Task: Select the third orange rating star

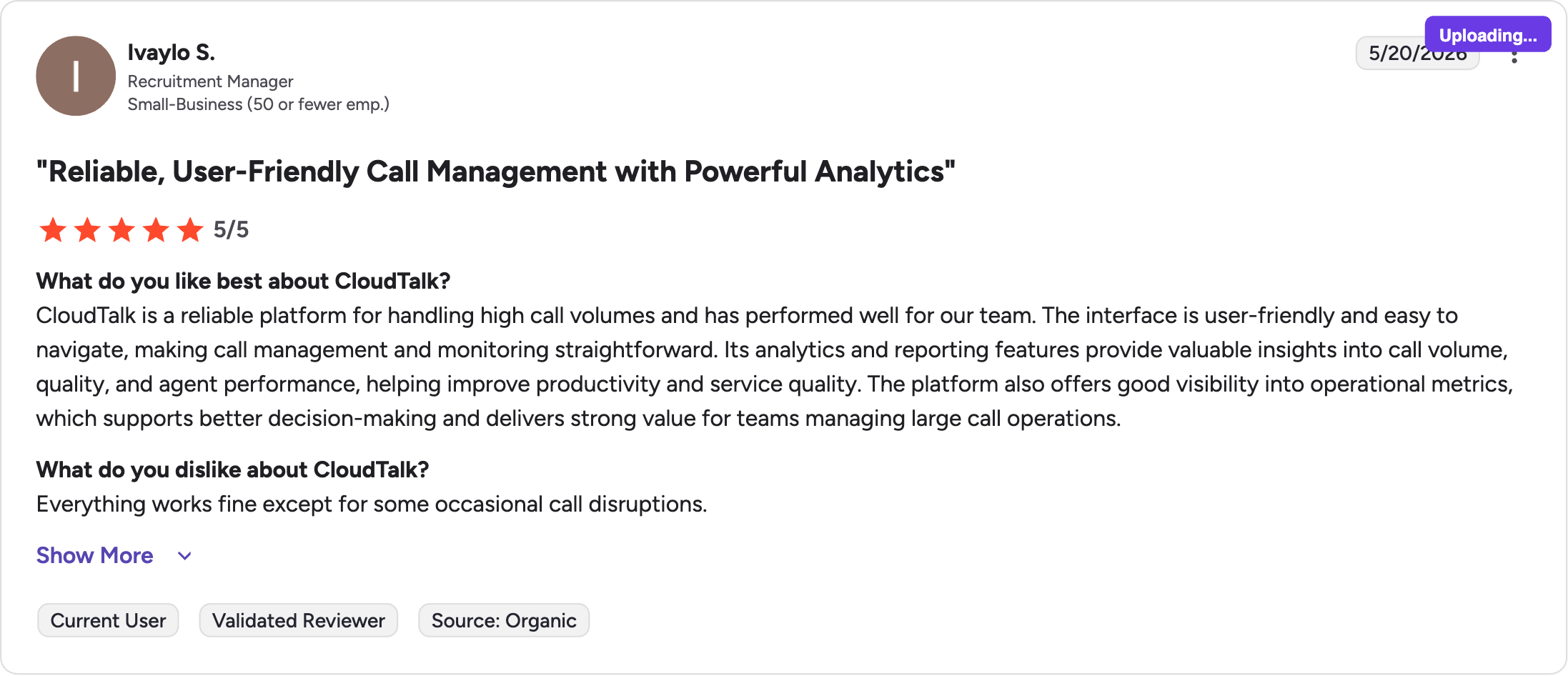Action: (121, 230)
